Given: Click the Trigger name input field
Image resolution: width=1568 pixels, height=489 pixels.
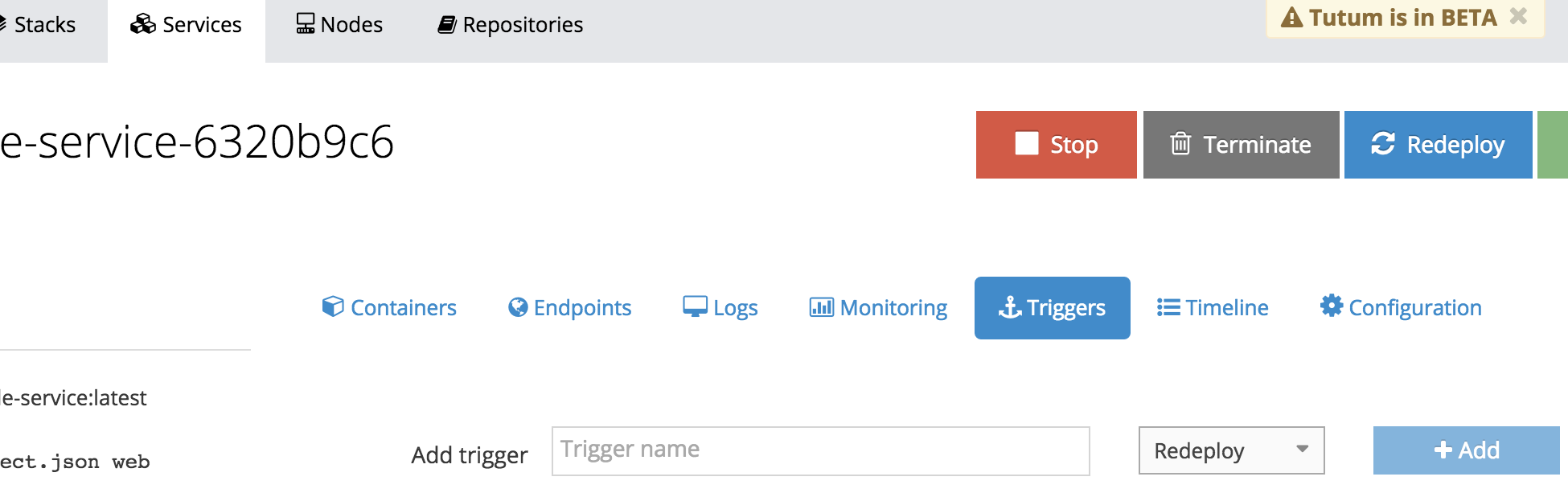Looking at the screenshot, I should click(x=820, y=450).
